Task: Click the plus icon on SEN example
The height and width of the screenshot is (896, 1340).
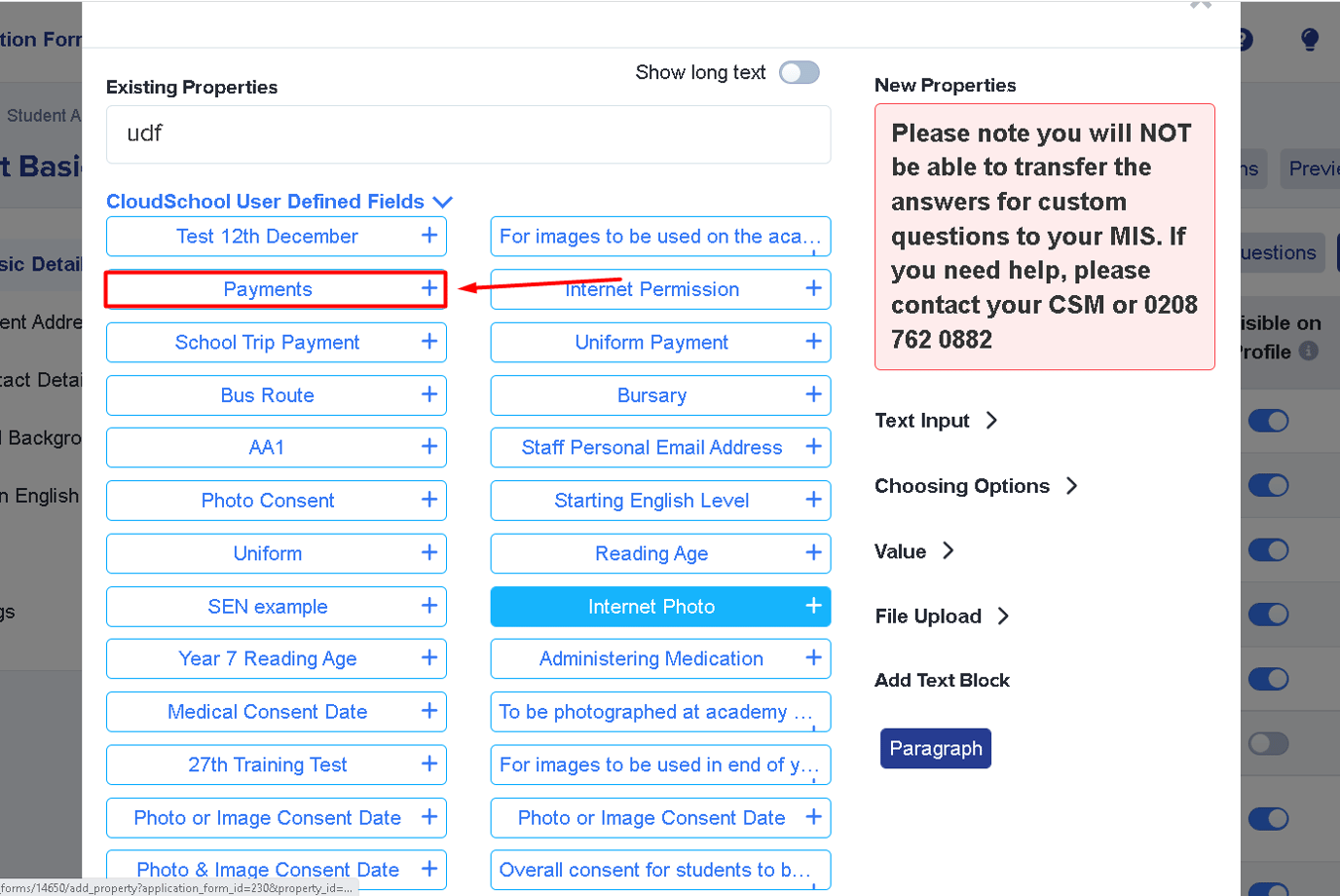Action: [x=429, y=606]
